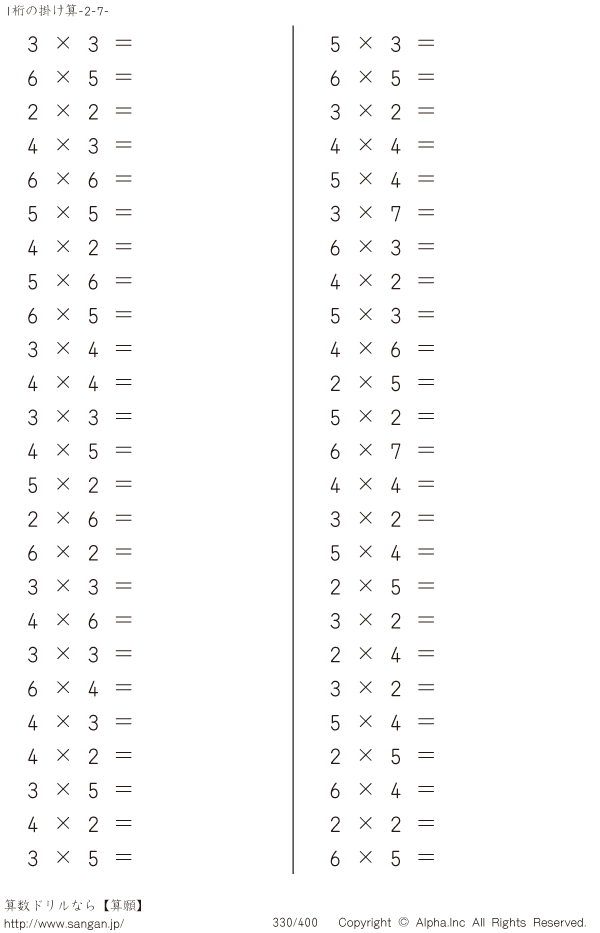Open the http://www.sangan.jp/ link
The image size is (600, 933).
[x=64, y=923]
